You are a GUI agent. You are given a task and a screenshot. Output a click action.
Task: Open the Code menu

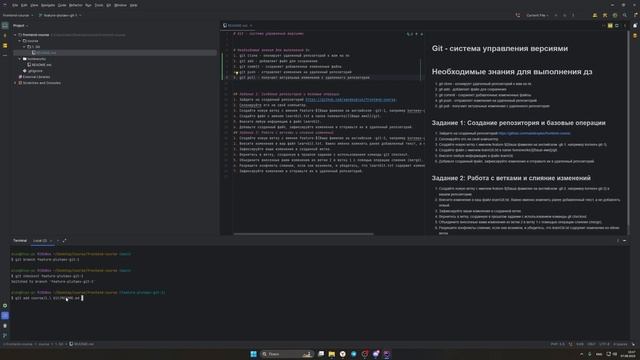62,5
